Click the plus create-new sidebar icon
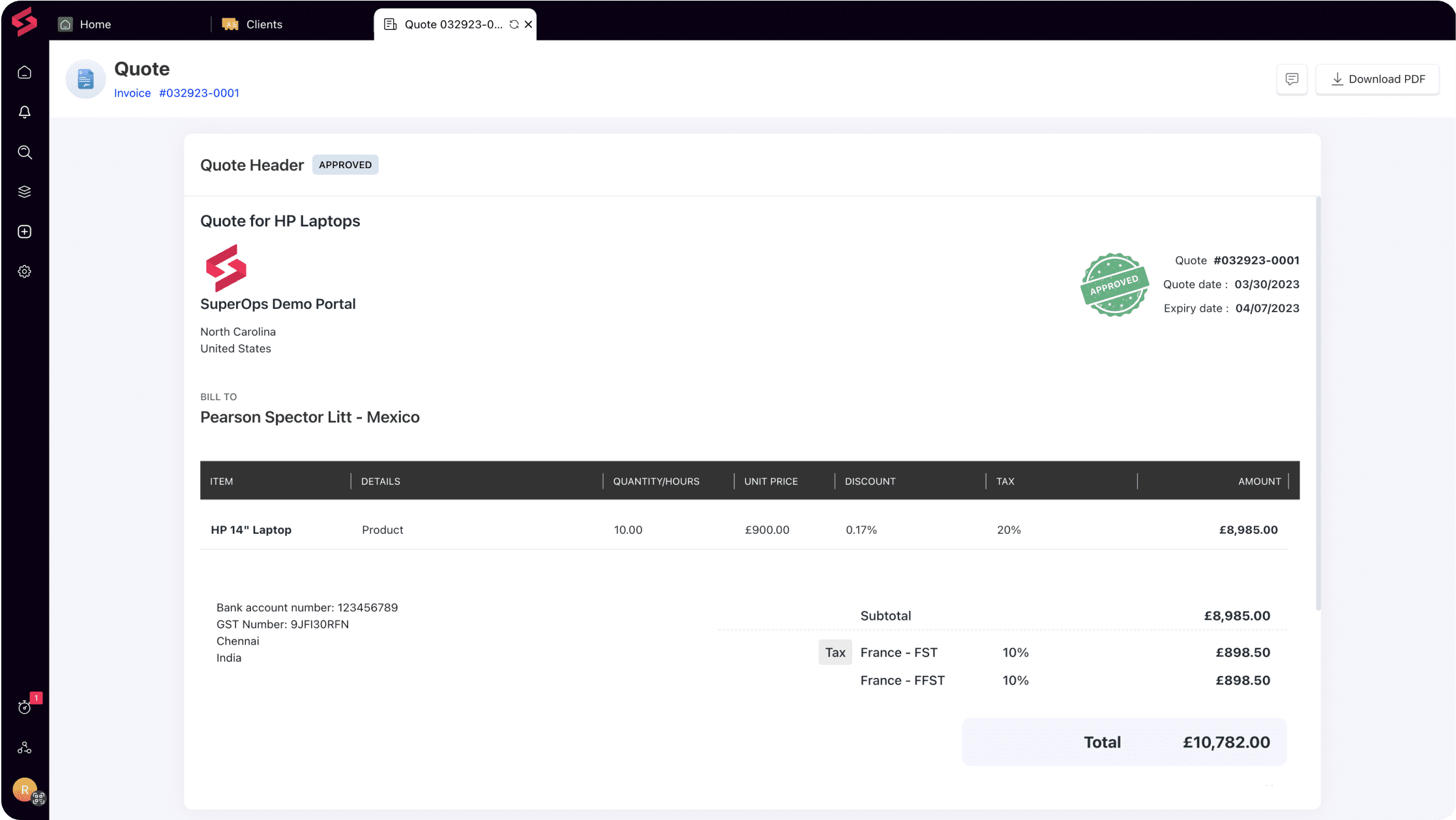The image size is (1456, 820). pyautogui.click(x=24, y=231)
